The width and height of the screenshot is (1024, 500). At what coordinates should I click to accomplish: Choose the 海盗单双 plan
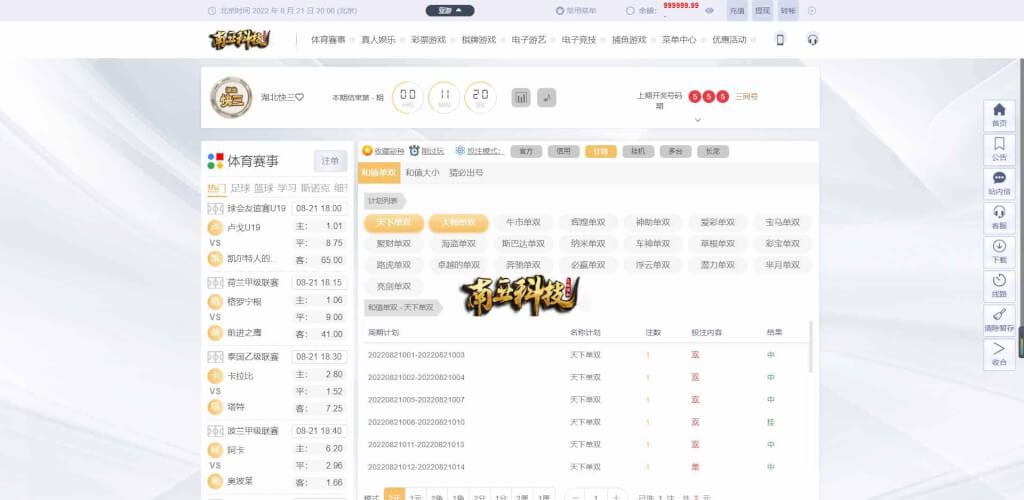point(458,243)
